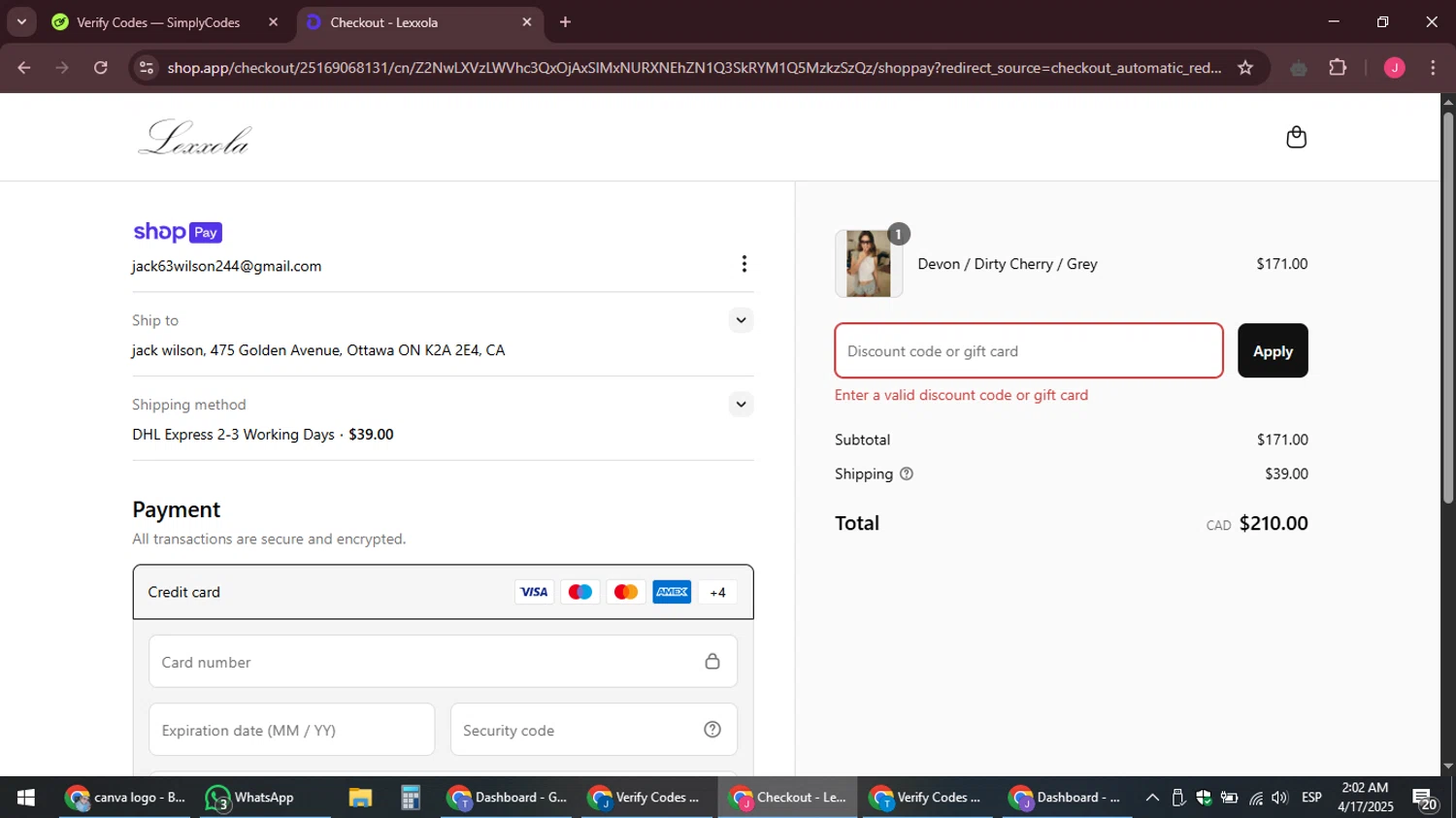
Task: Click the Visa card logo
Action: pyautogui.click(x=534, y=592)
